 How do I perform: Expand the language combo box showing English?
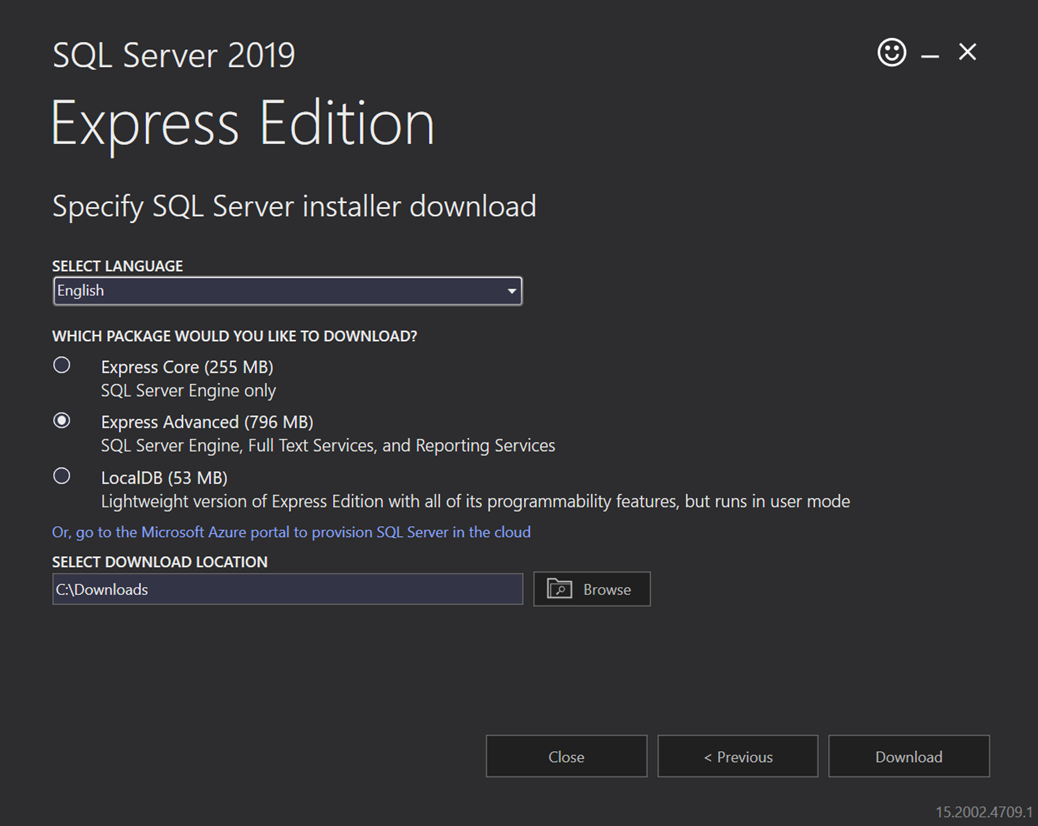(287, 290)
